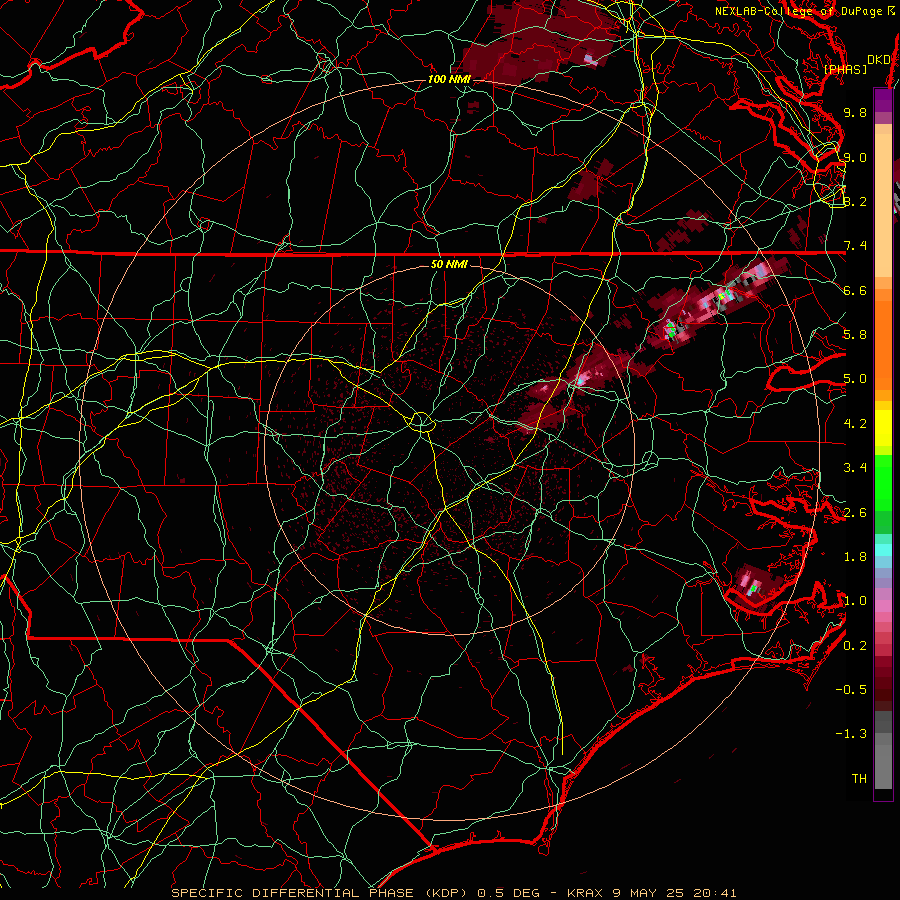Pick the cyan legend band
Image resolution: width=900 pixels, height=900 pixels.
coord(883,550)
